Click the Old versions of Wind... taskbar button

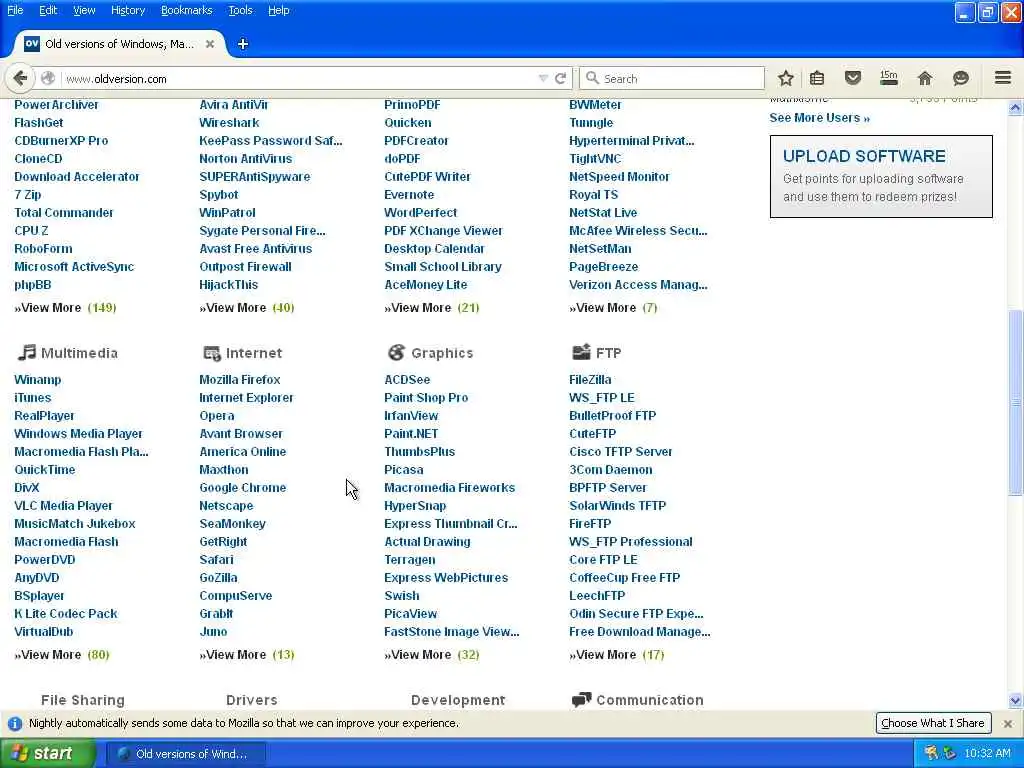pos(185,754)
